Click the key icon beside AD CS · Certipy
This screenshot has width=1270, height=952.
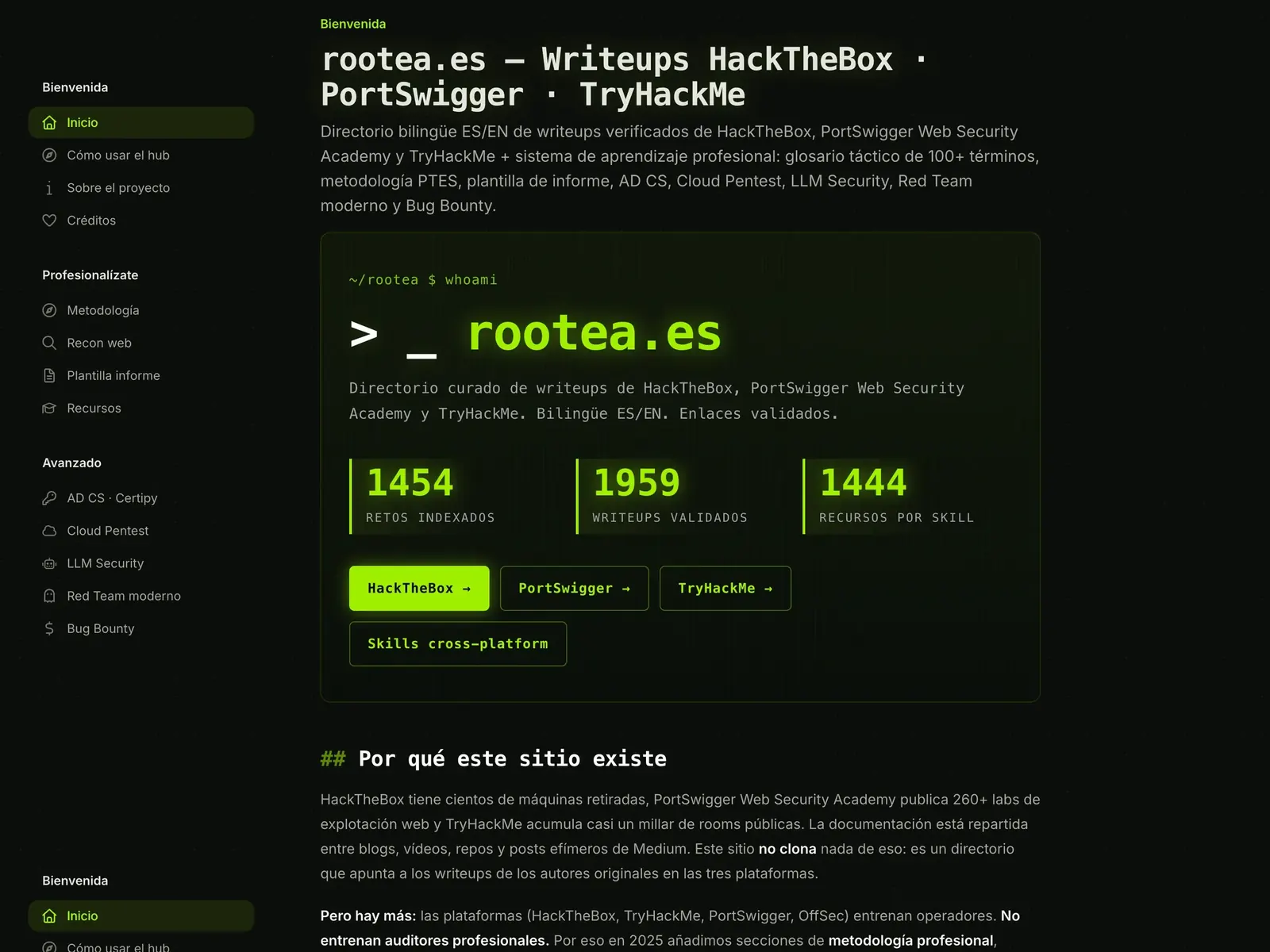point(49,498)
